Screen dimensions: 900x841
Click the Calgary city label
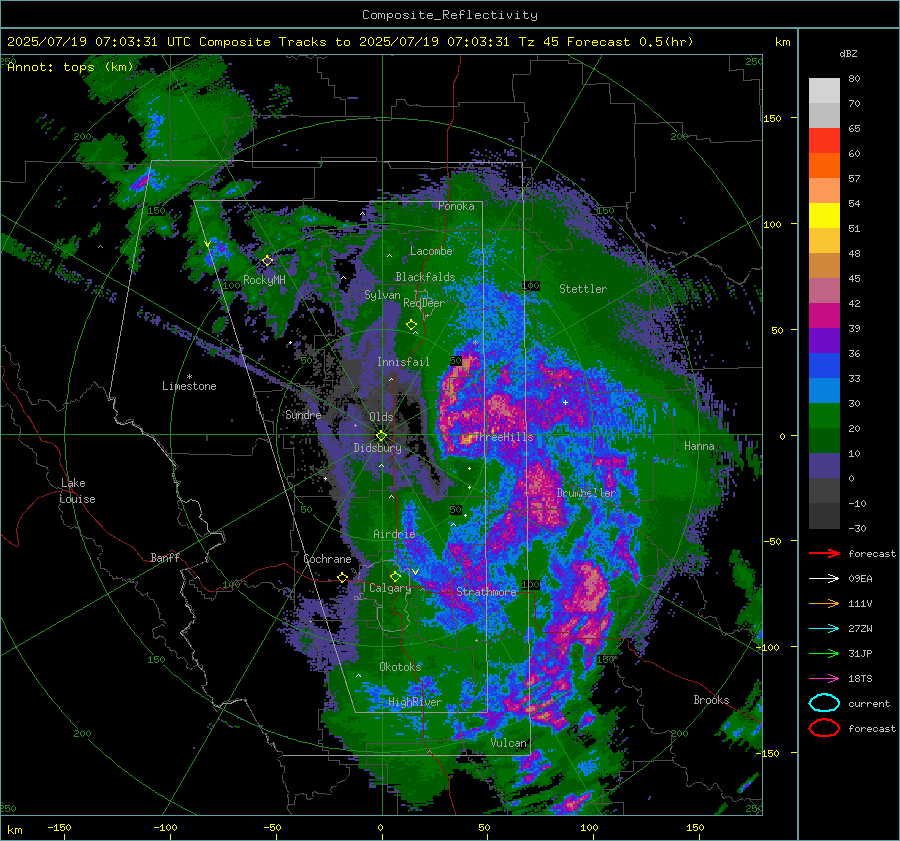[x=390, y=588]
